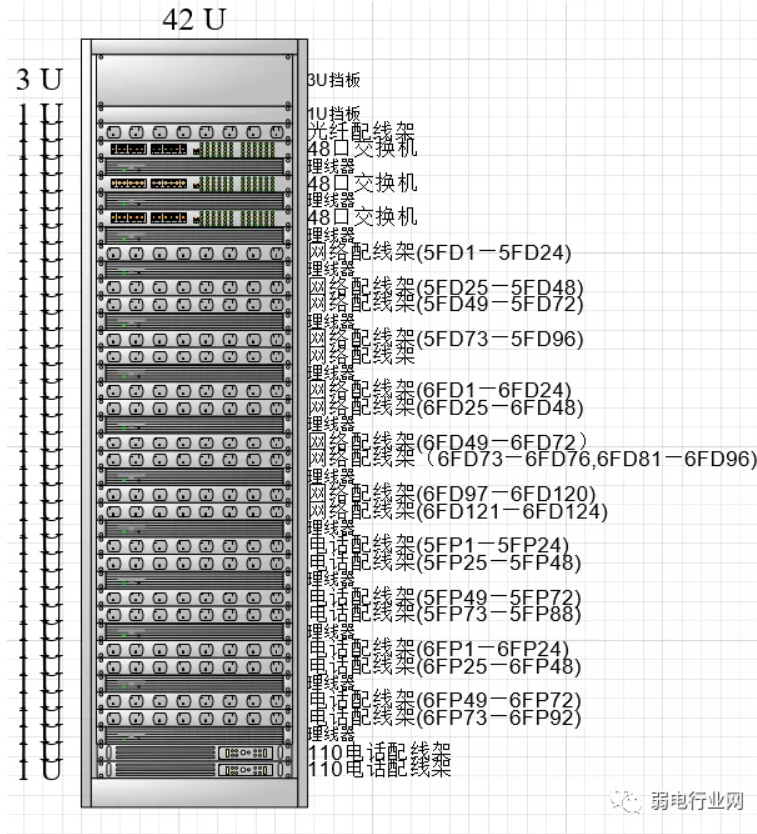Click the '3U挡板' label
Screen dimensions: 757x834
click(x=334, y=80)
